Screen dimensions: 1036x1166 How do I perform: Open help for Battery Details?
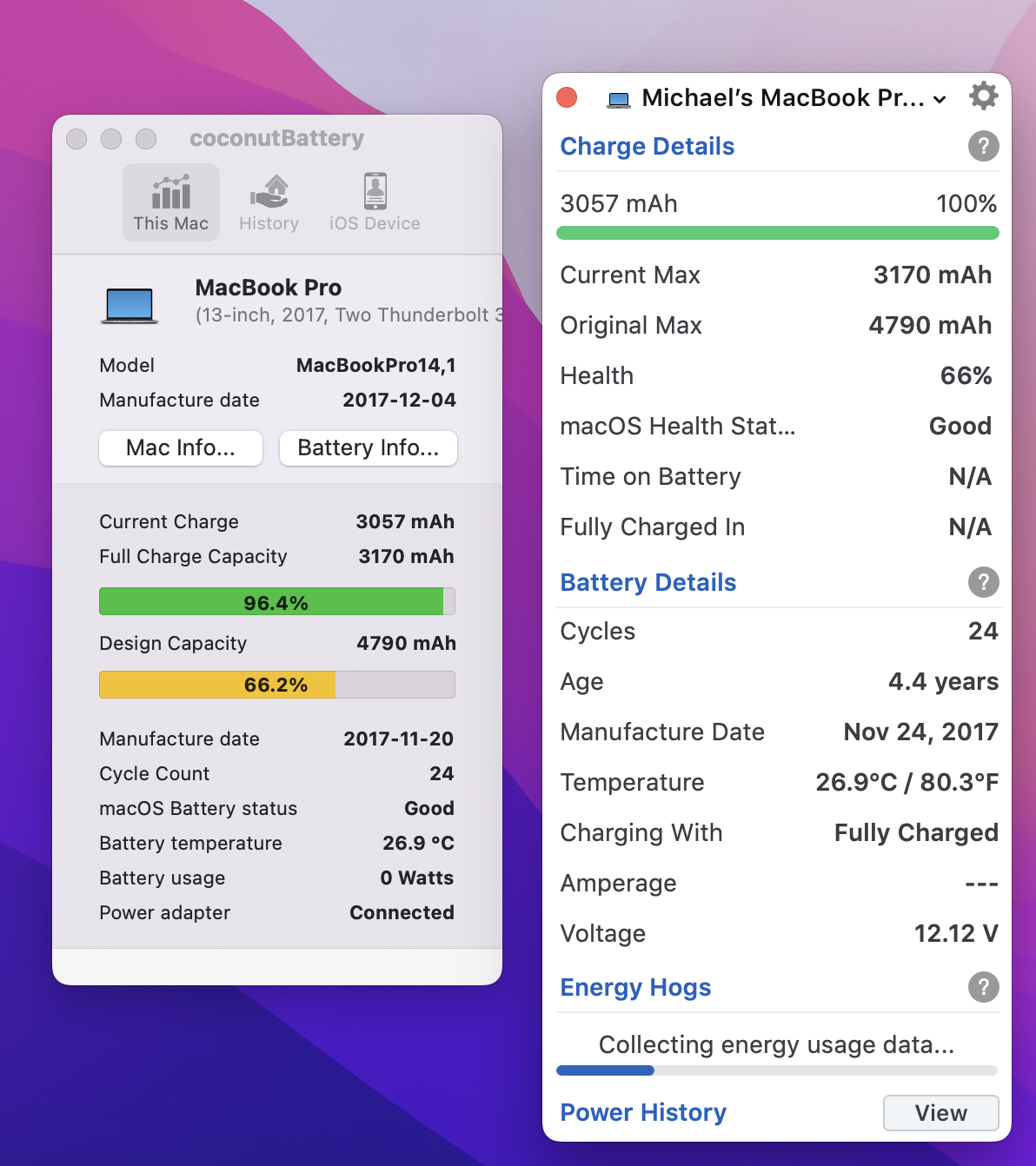pyautogui.click(x=983, y=582)
